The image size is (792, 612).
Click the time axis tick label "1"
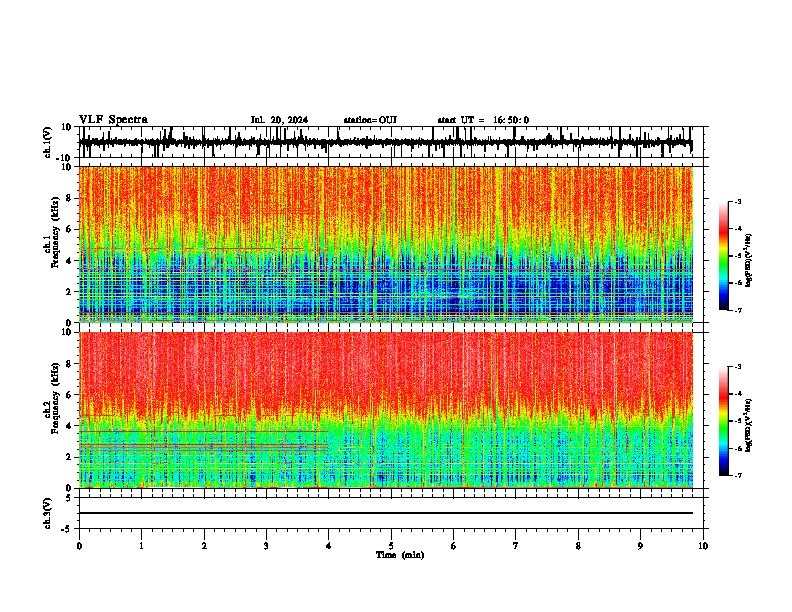[141, 546]
